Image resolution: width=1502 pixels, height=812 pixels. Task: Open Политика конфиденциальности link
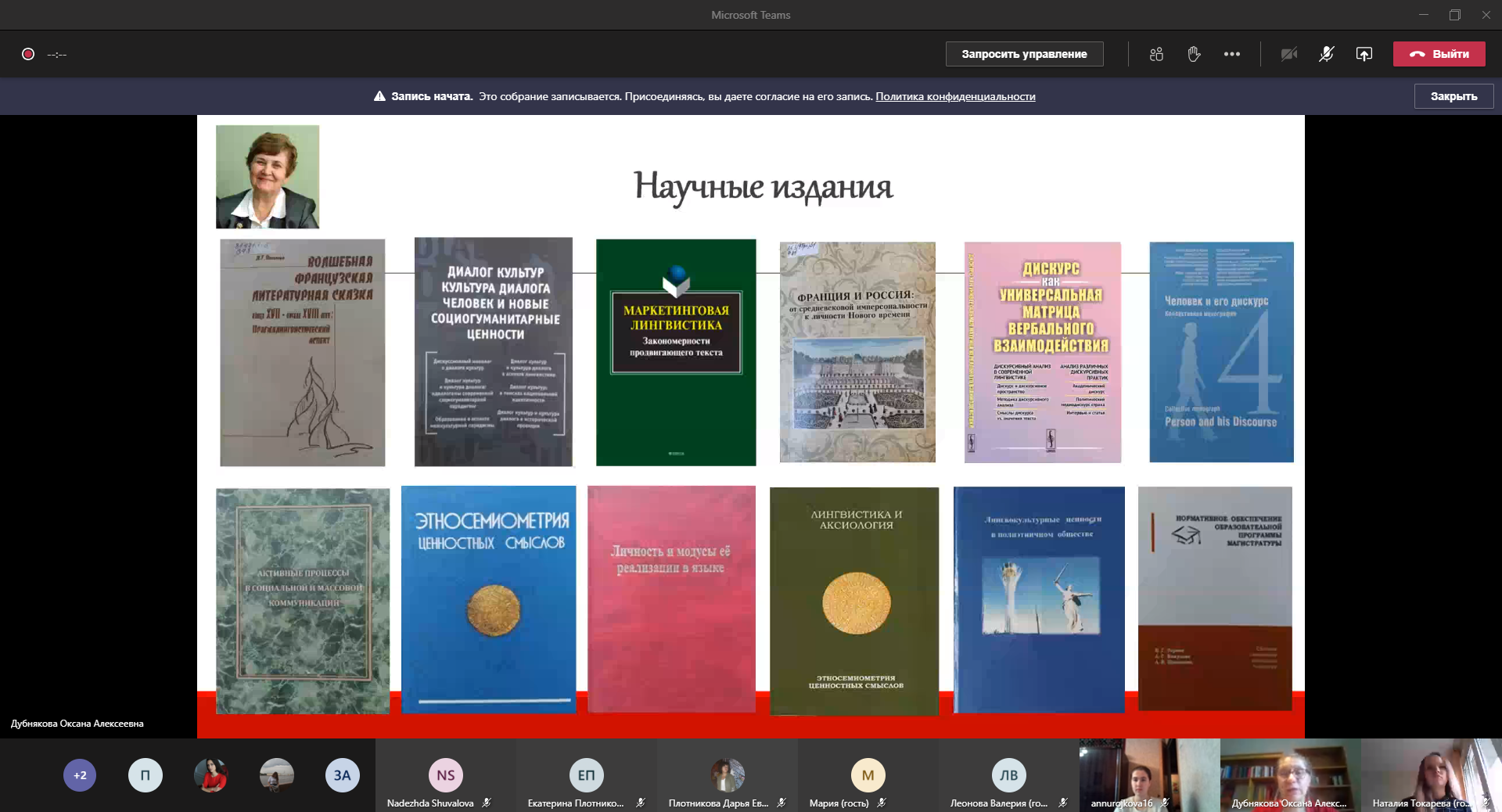(x=955, y=96)
